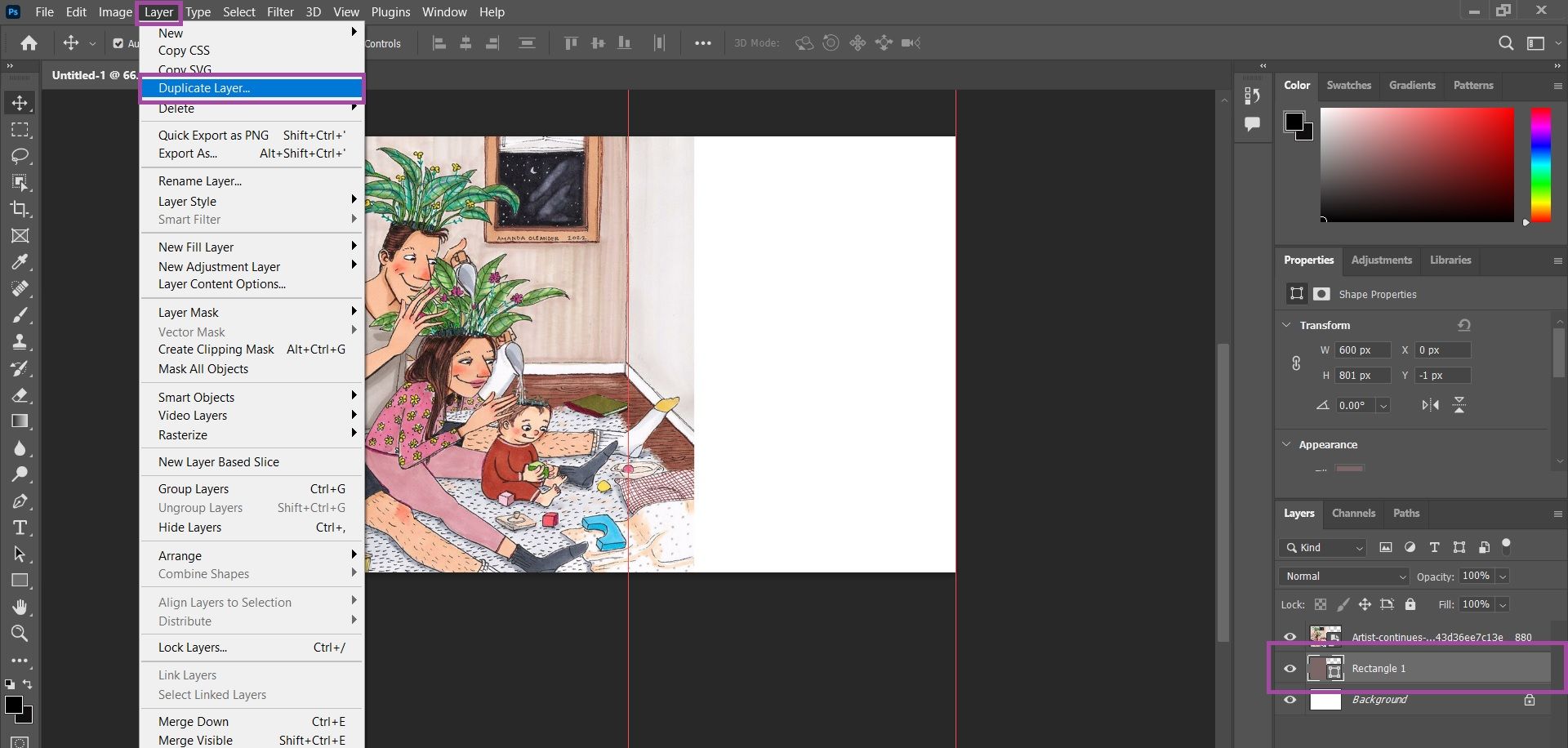Image resolution: width=1568 pixels, height=748 pixels.
Task: Select the Lasso tool
Action: (20, 156)
